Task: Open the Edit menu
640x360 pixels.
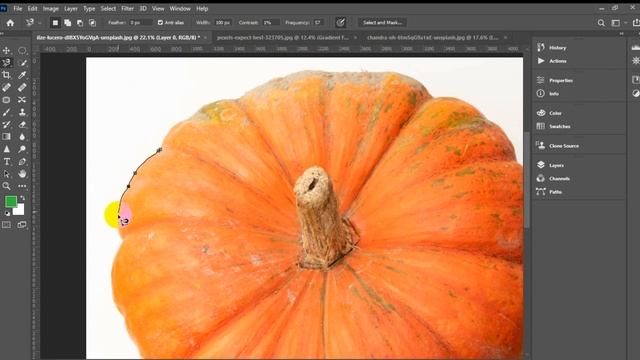Action: click(x=32, y=9)
